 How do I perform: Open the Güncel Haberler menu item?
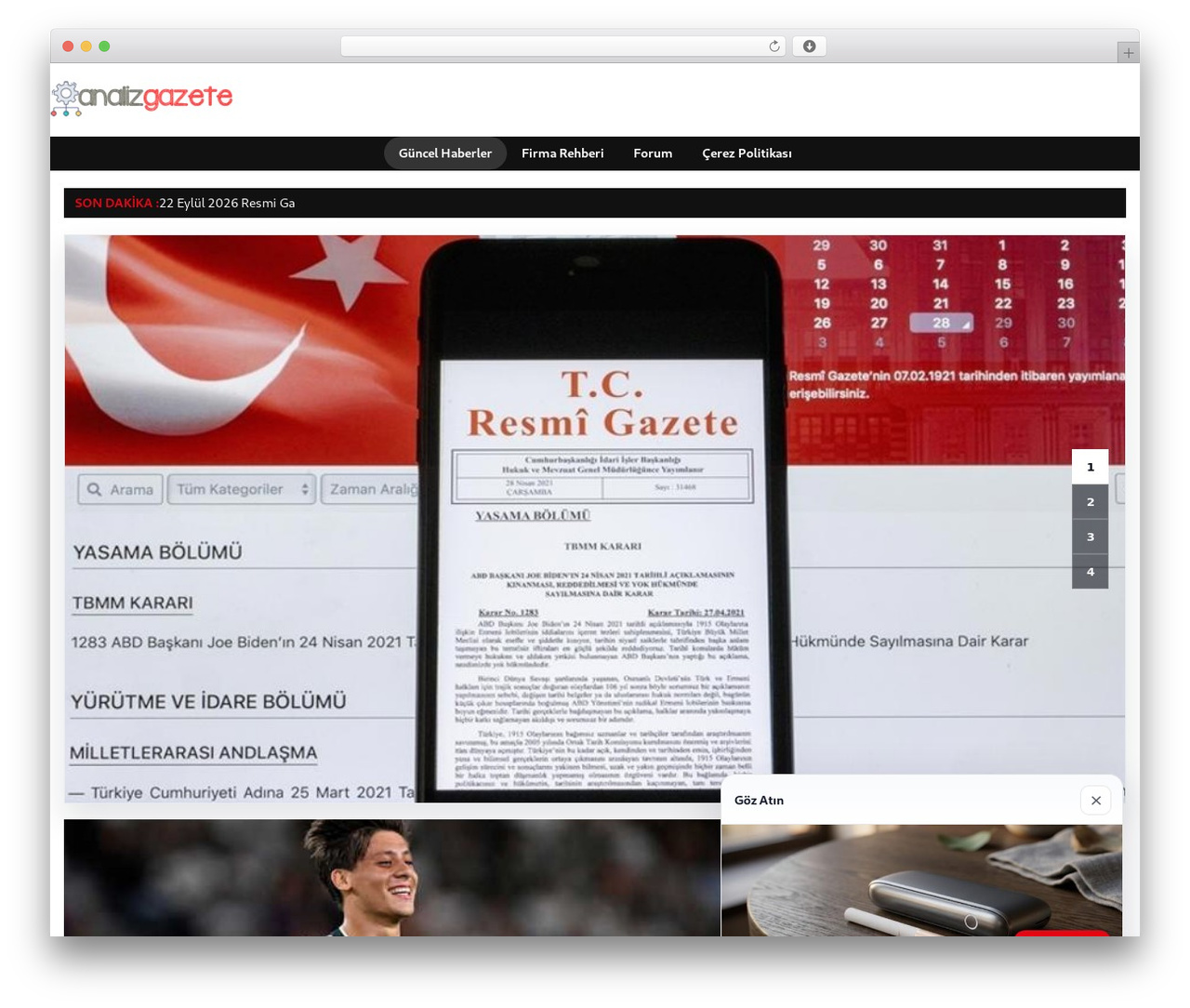tap(445, 153)
